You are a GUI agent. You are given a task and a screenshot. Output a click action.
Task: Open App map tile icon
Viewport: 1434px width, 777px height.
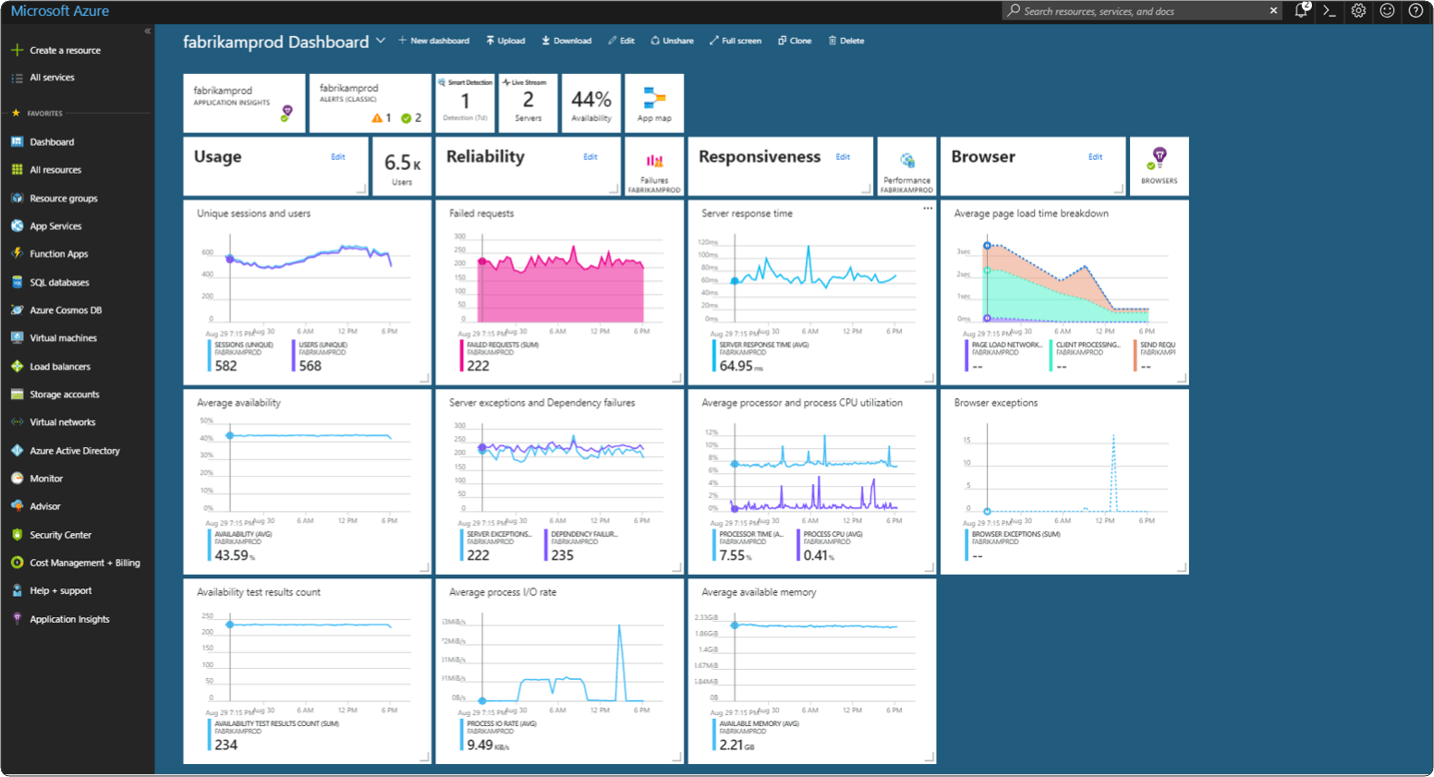[x=654, y=98]
